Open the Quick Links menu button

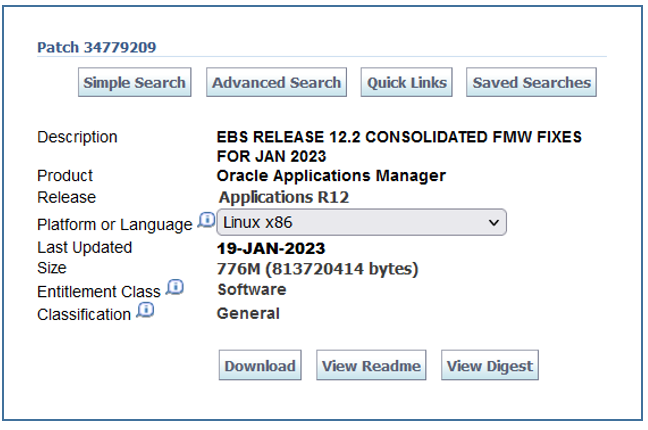pos(407,83)
